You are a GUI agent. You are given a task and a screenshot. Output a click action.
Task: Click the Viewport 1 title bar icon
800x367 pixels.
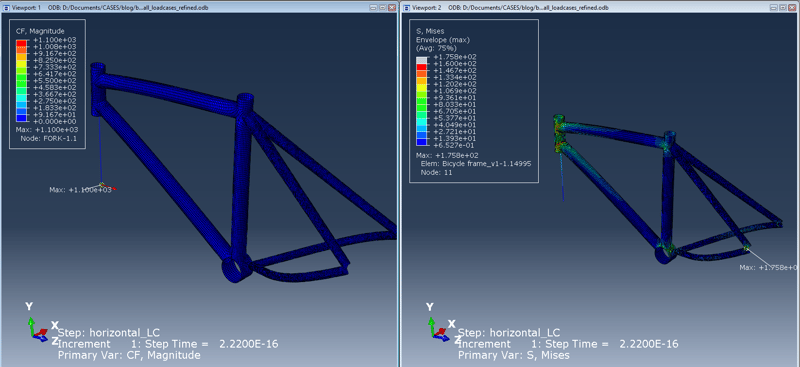(5, 8)
